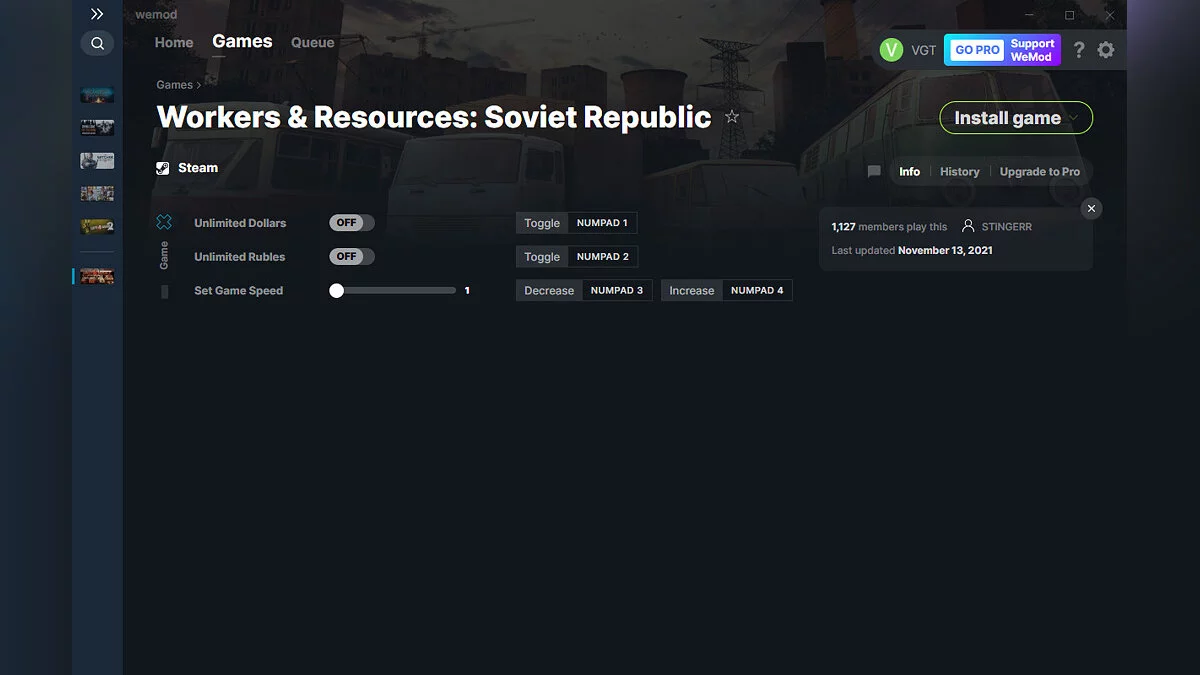Open the chat bubble icon near Info tab
Screen dimensions: 1200x675
874,171
